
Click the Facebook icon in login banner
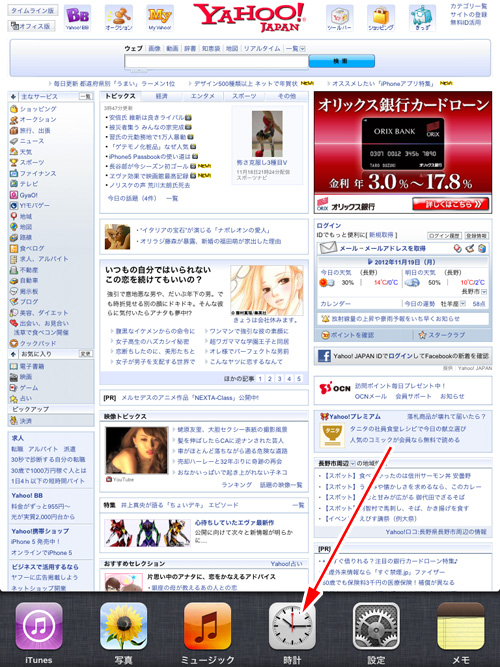(x=324, y=356)
